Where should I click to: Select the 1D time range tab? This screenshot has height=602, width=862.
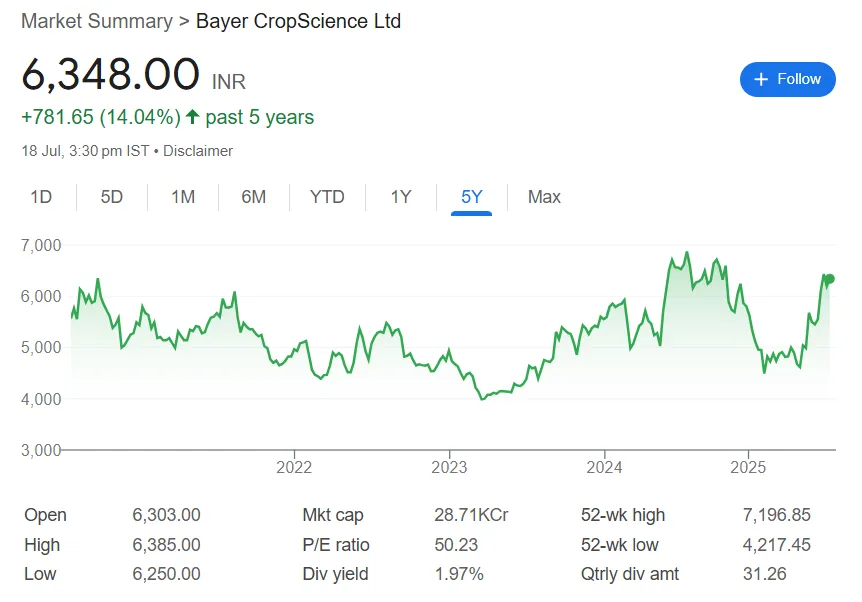coord(41,197)
